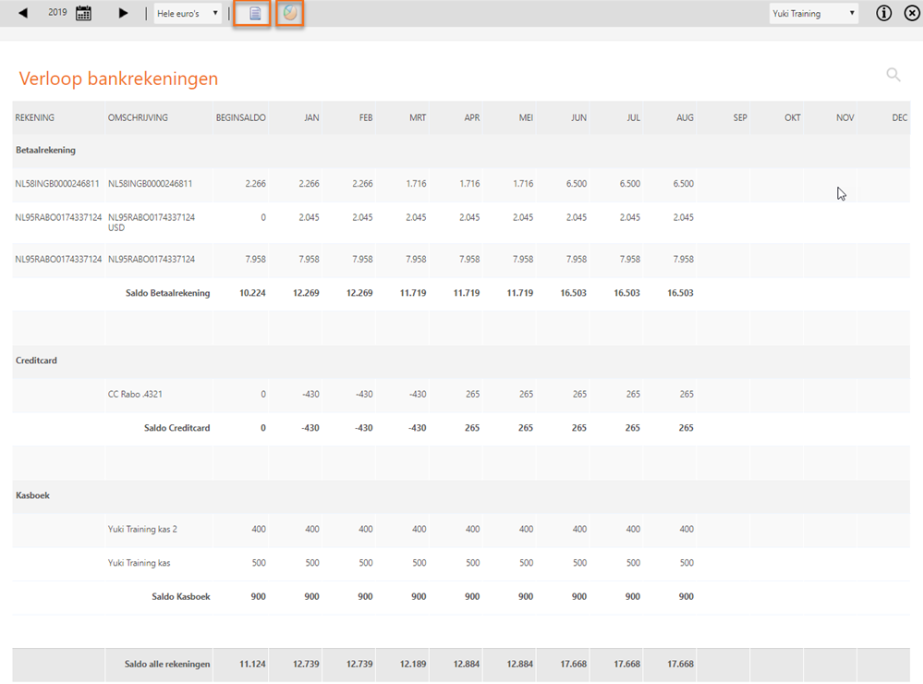Click the OMSCHRIJVING column header
Image resolution: width=923 pixels, height=684 pixels.
138,118
